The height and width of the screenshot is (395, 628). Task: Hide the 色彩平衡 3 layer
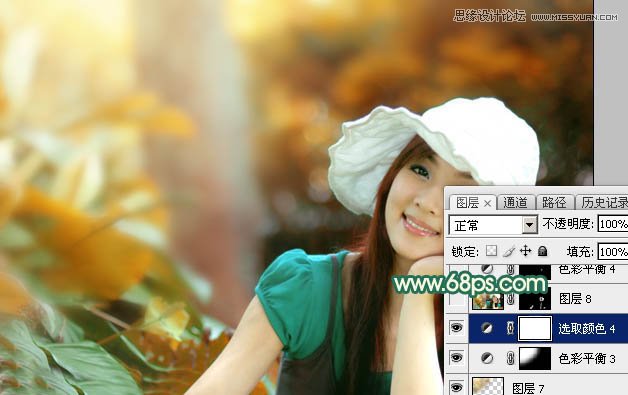(457, 358)
